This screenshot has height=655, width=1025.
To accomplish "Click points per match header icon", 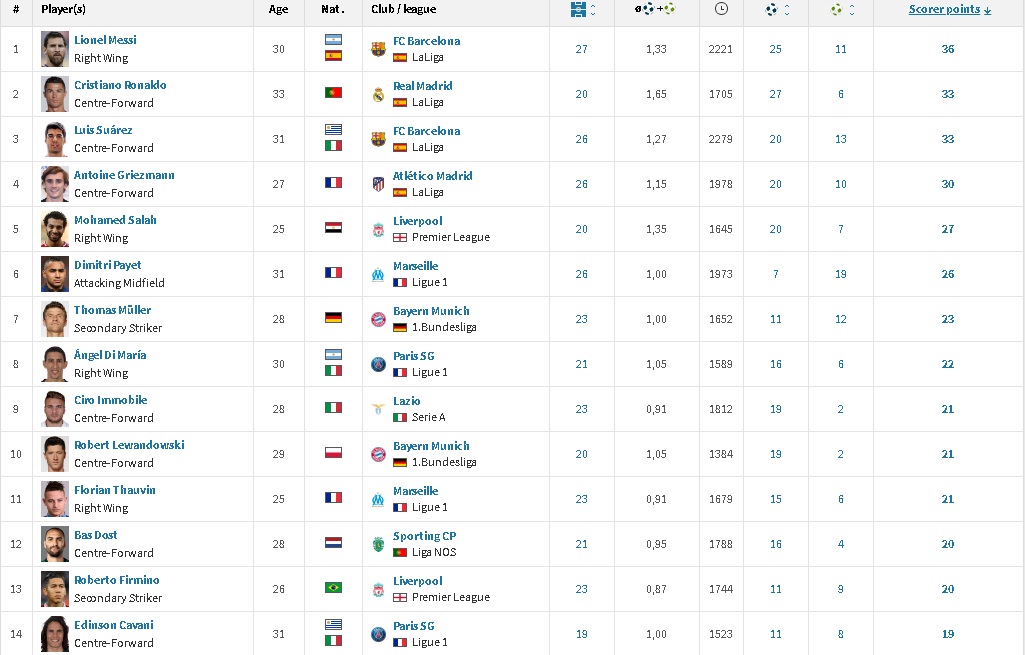I will (x=656, y=9).
